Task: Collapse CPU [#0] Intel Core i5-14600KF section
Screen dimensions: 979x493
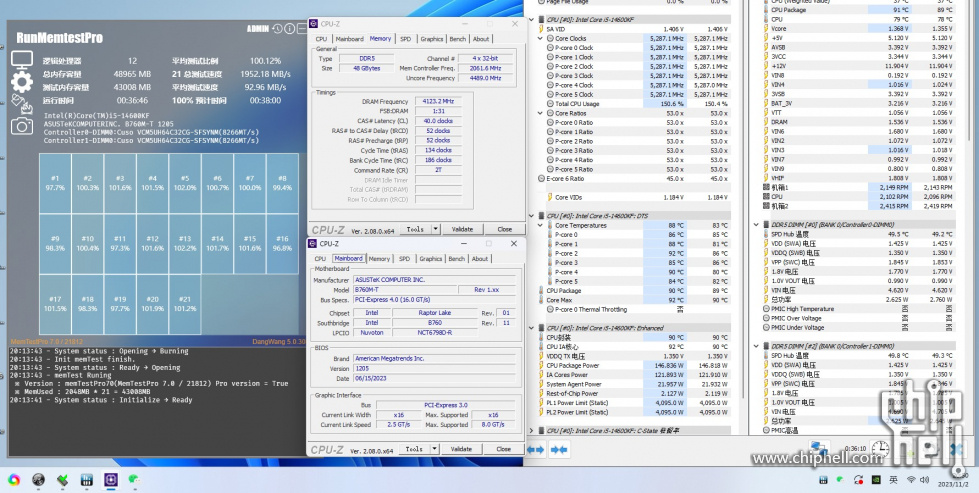Action: point(532,19)
